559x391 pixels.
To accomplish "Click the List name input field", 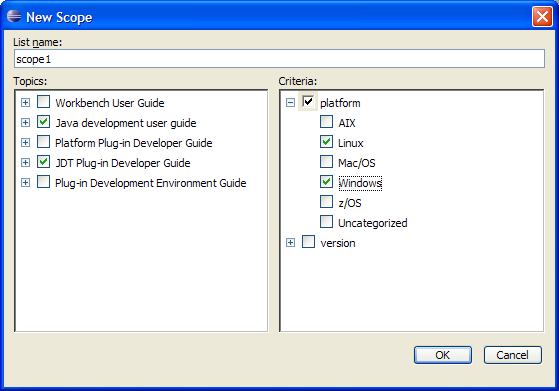I will pyautogui.click(x=279, y=59).
